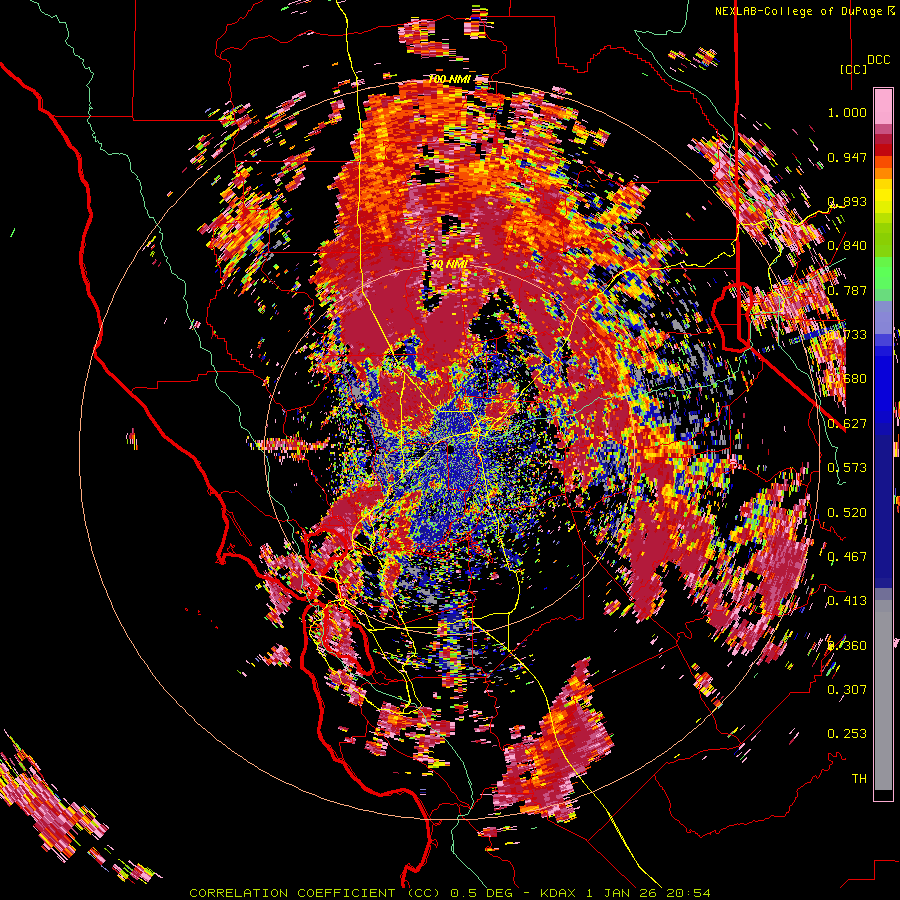Pick the light pink top color bar segment

point(883,106)
